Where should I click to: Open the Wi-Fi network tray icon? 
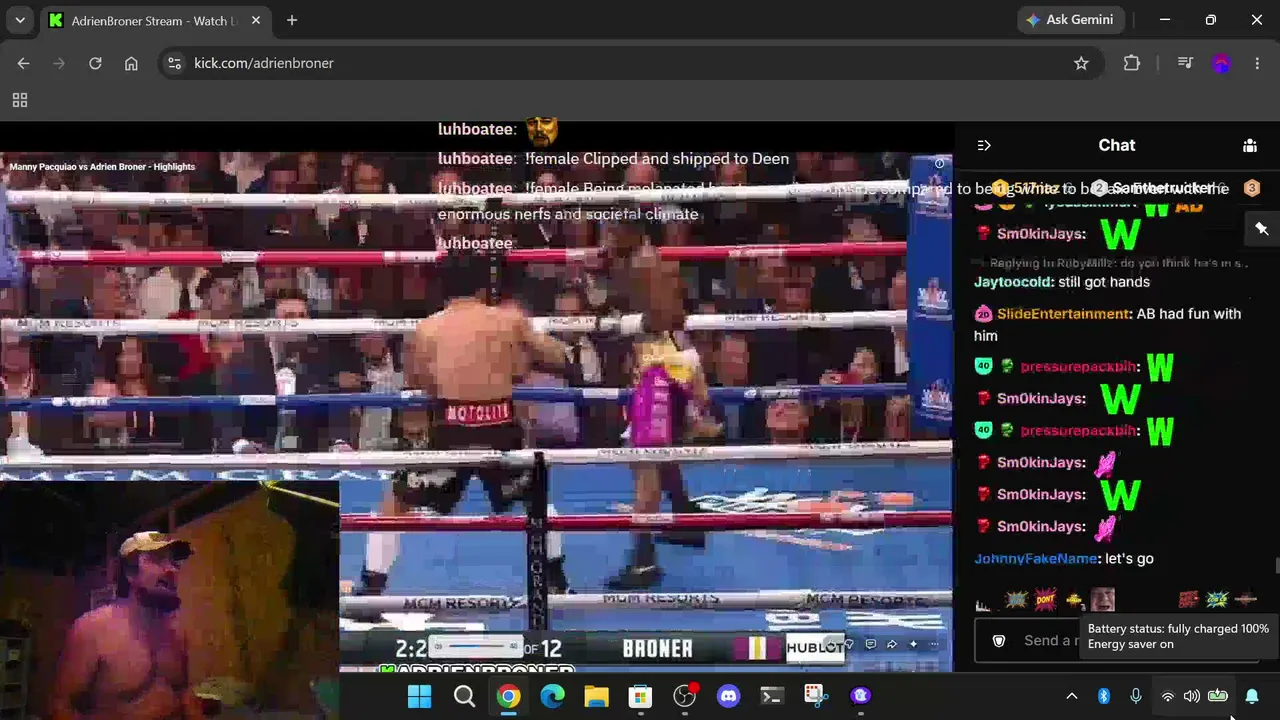pyautogui.click(x=1167, y=696)
